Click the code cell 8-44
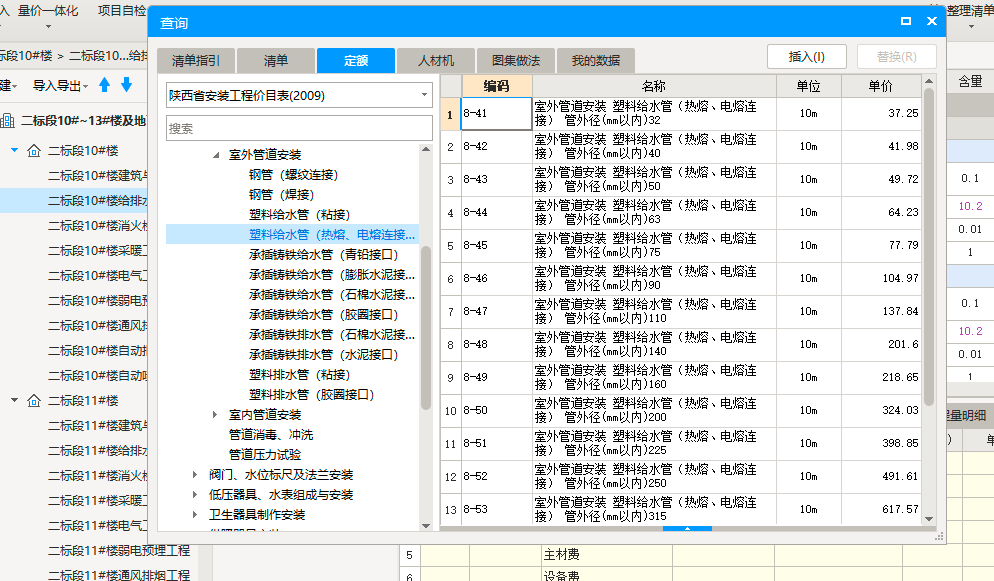994x581 pixels. (x=496, y=212)
